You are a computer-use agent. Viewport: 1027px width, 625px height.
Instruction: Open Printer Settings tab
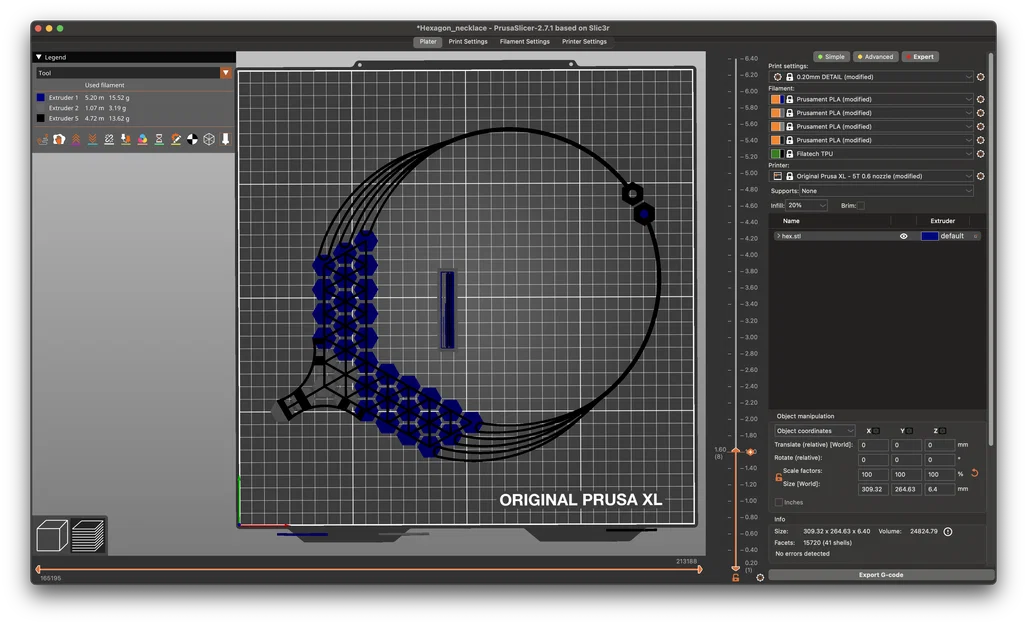tap(584, 42)
